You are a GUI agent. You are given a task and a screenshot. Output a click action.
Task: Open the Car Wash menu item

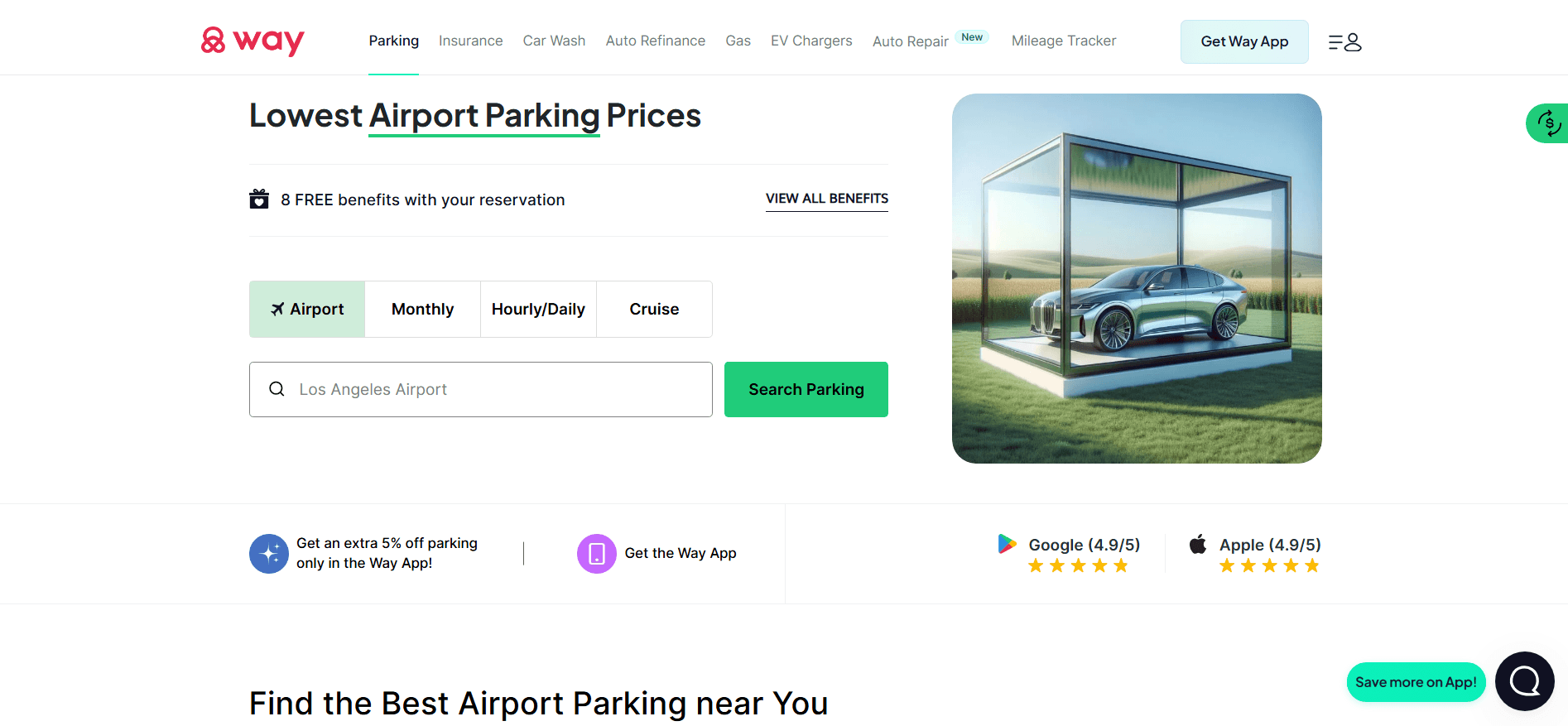click(x=554, y=41)
